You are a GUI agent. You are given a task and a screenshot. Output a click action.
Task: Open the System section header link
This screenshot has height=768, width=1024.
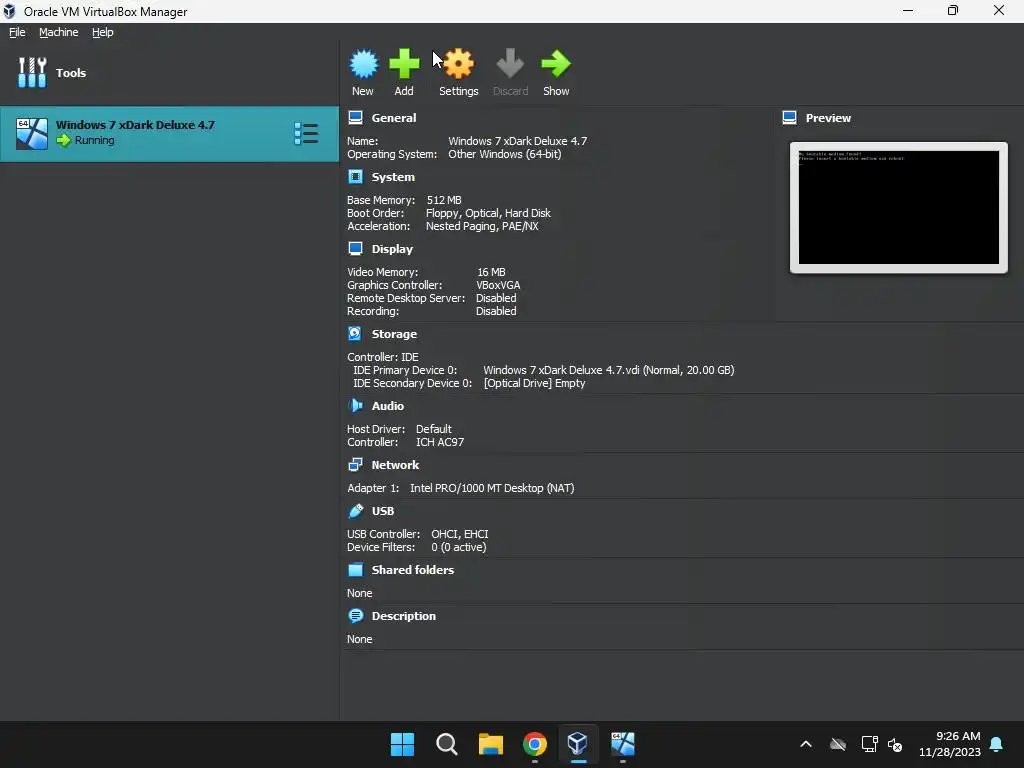click(x=393, y=177)
